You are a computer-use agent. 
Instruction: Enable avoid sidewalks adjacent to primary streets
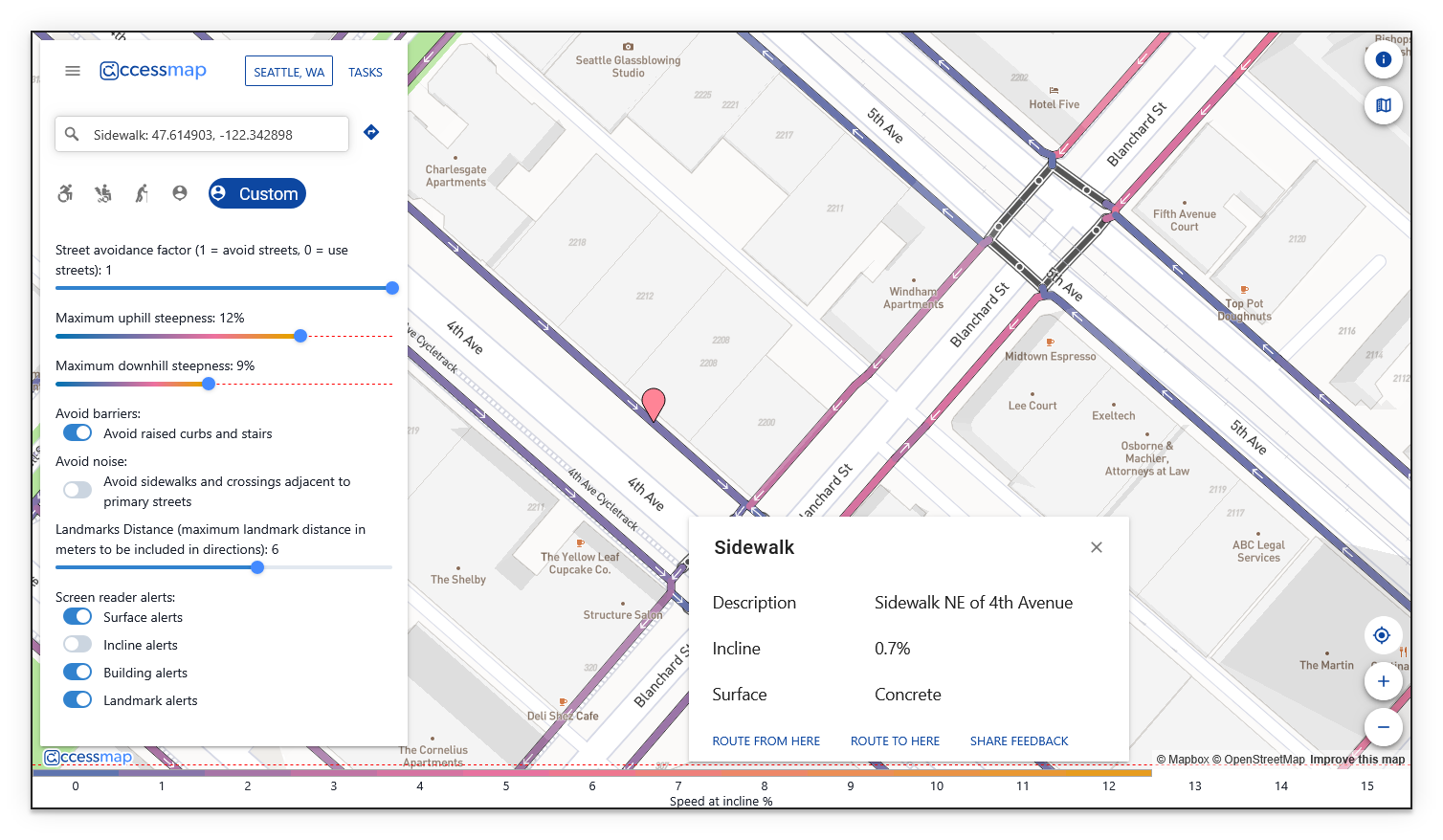(x=78, y=491)
